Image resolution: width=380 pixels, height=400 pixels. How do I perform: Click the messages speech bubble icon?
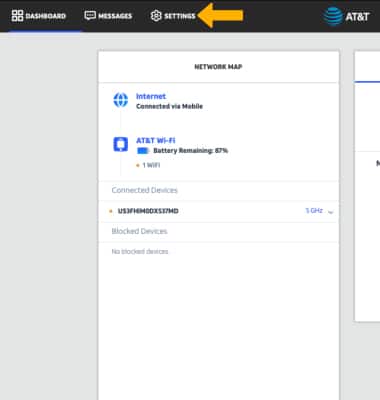pyautogui.click(x=90, y=16)
